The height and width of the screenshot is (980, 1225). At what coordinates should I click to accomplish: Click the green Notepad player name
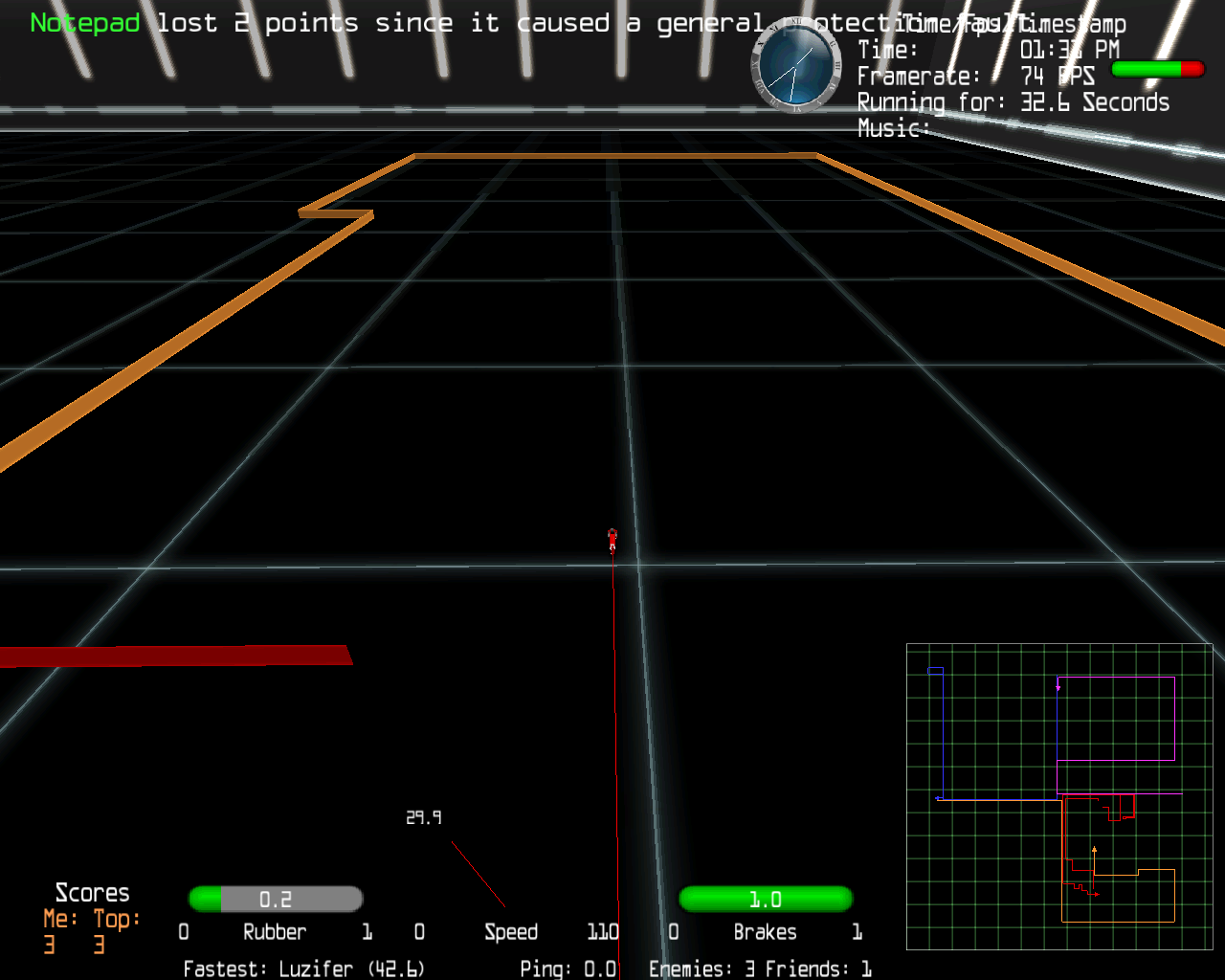click(85, 23)
